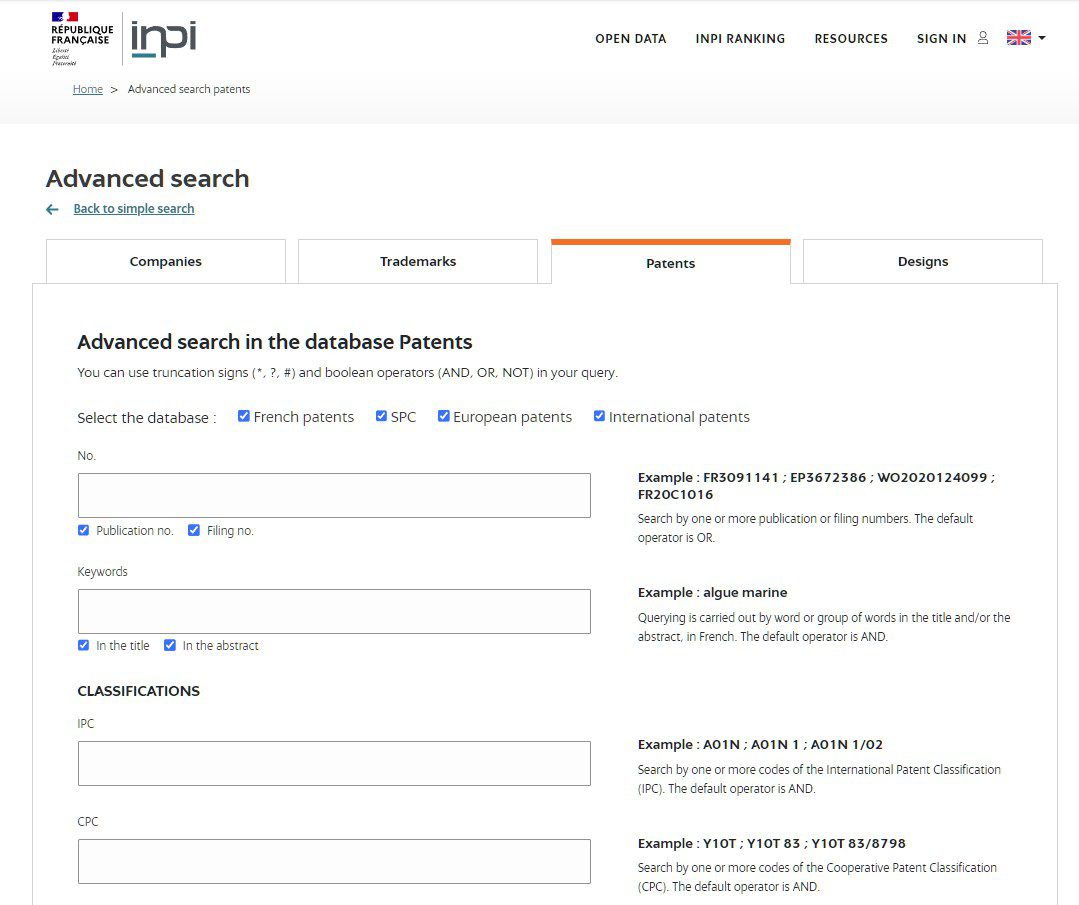Click SIGN IN
This screenshot has height=905, width=1079.
pos(941,39)
